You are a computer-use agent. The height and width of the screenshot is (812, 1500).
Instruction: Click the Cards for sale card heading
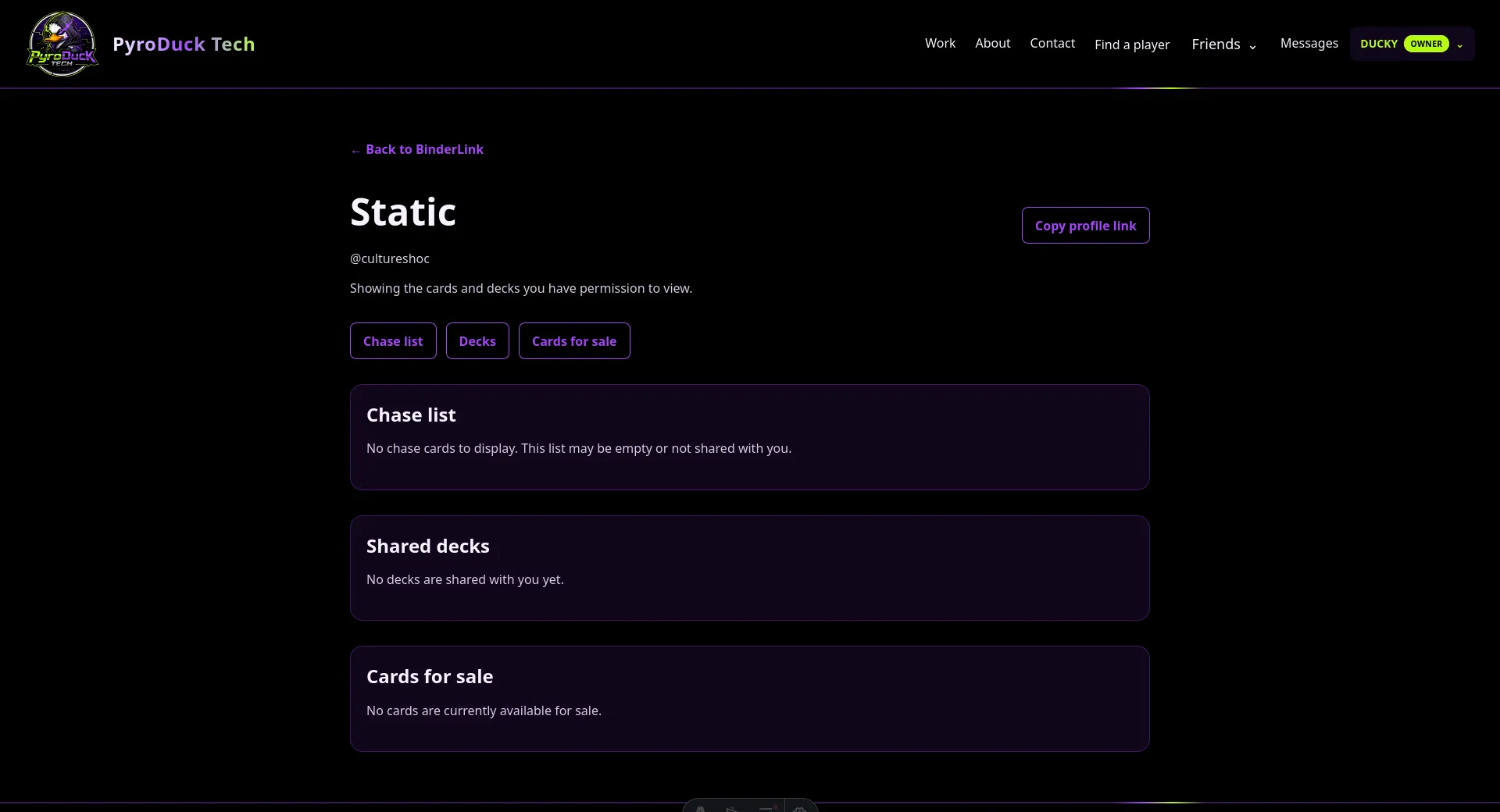[x=430, y=677]
